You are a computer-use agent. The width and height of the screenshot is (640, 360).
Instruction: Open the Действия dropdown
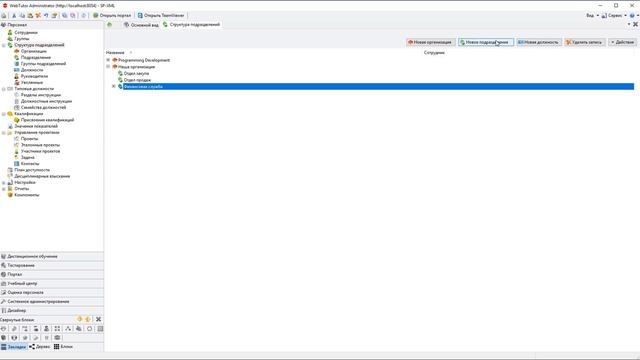click(622, 42)
